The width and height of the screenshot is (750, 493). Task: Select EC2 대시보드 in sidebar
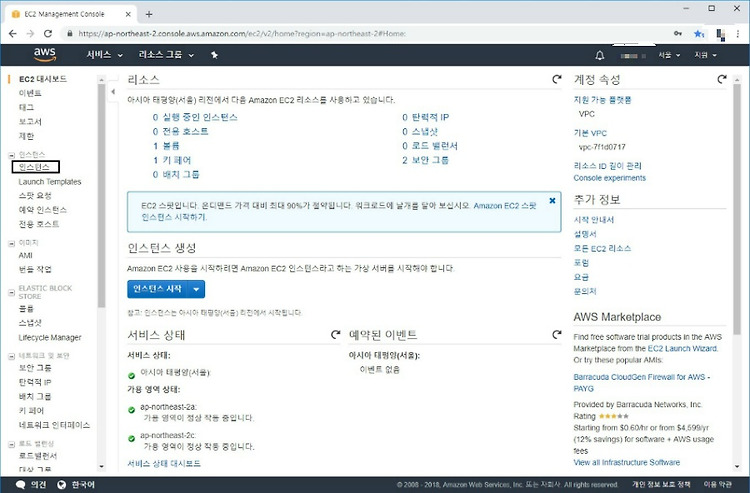coord(43,79)
